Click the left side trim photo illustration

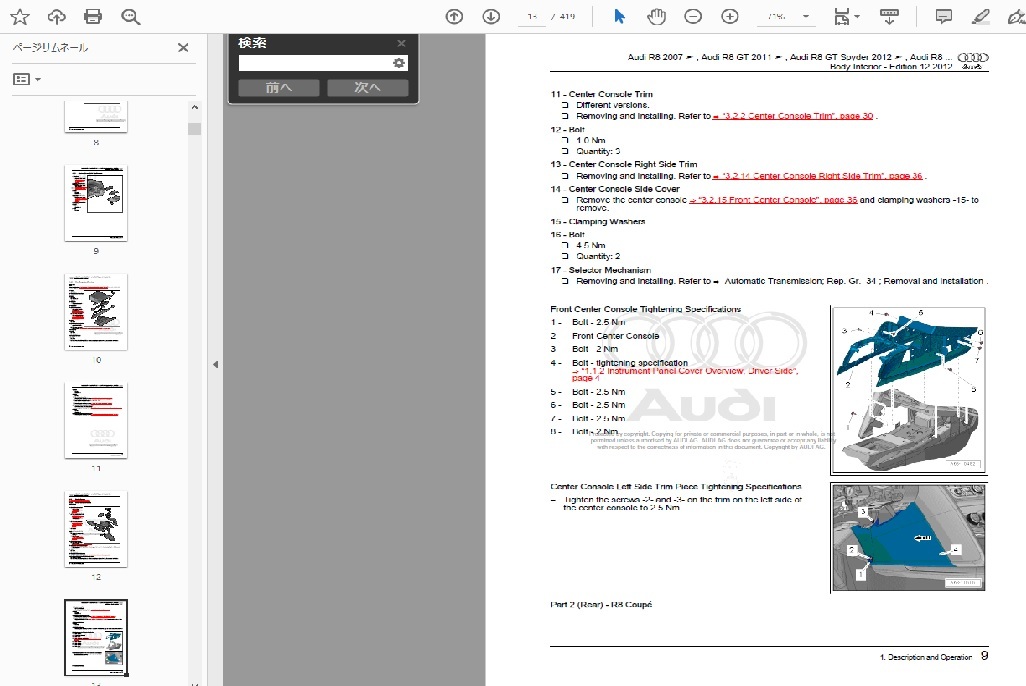coord(908,537)
